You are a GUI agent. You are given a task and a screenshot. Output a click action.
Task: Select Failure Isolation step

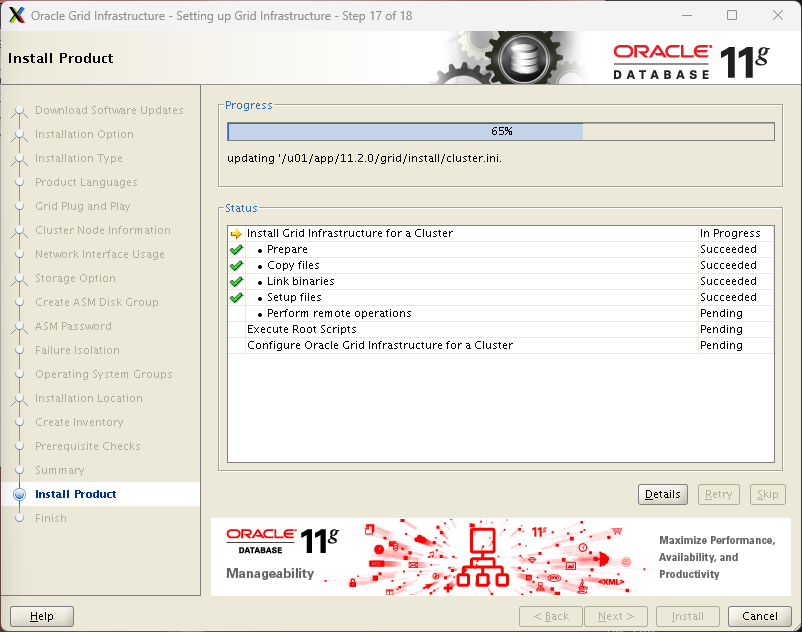77,350
